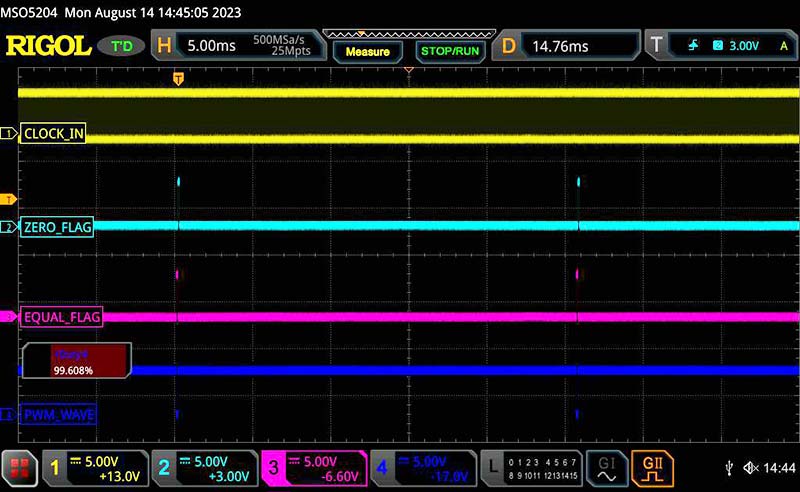Tap the T'D trigger status indicator
This screenshot has width=800, height=492.
[121, 46]
